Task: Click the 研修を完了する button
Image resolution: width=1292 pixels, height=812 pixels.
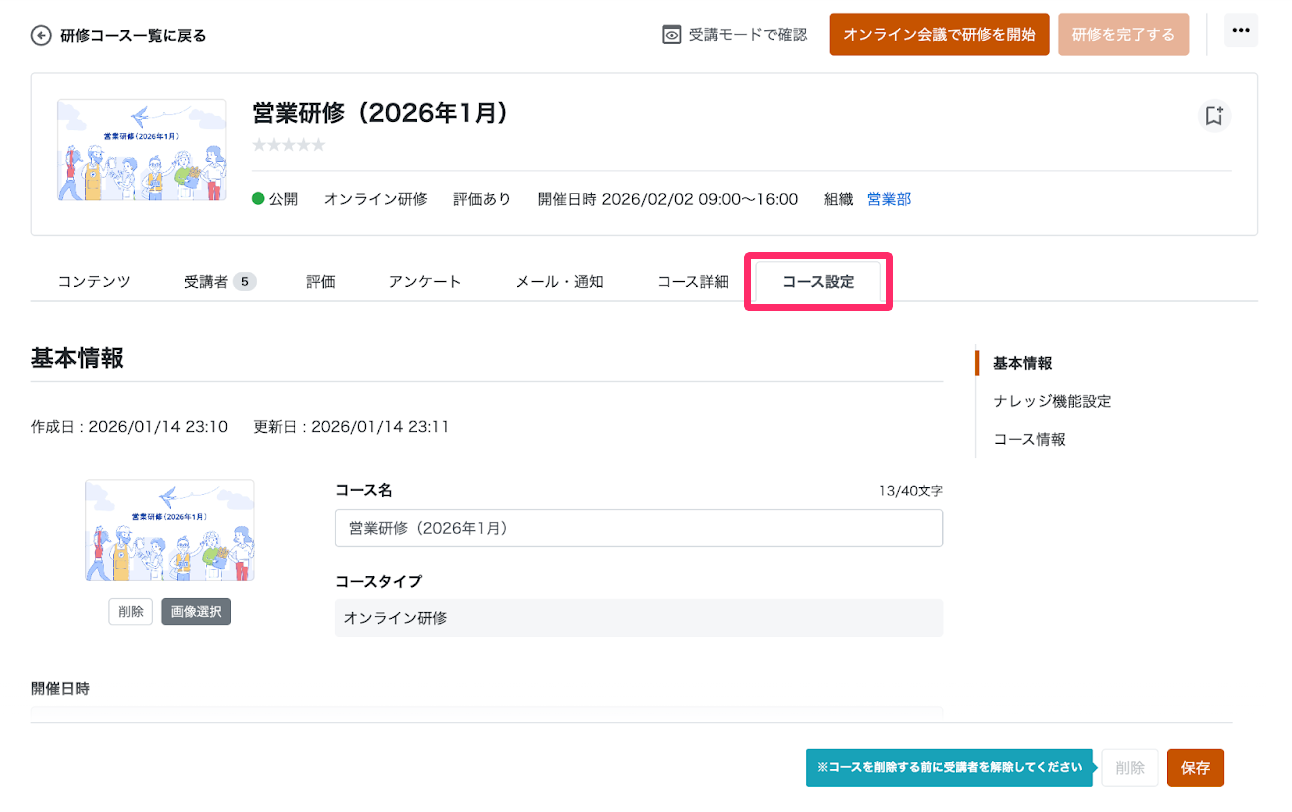Action: pyautogui.click(x=1123, y=35)
